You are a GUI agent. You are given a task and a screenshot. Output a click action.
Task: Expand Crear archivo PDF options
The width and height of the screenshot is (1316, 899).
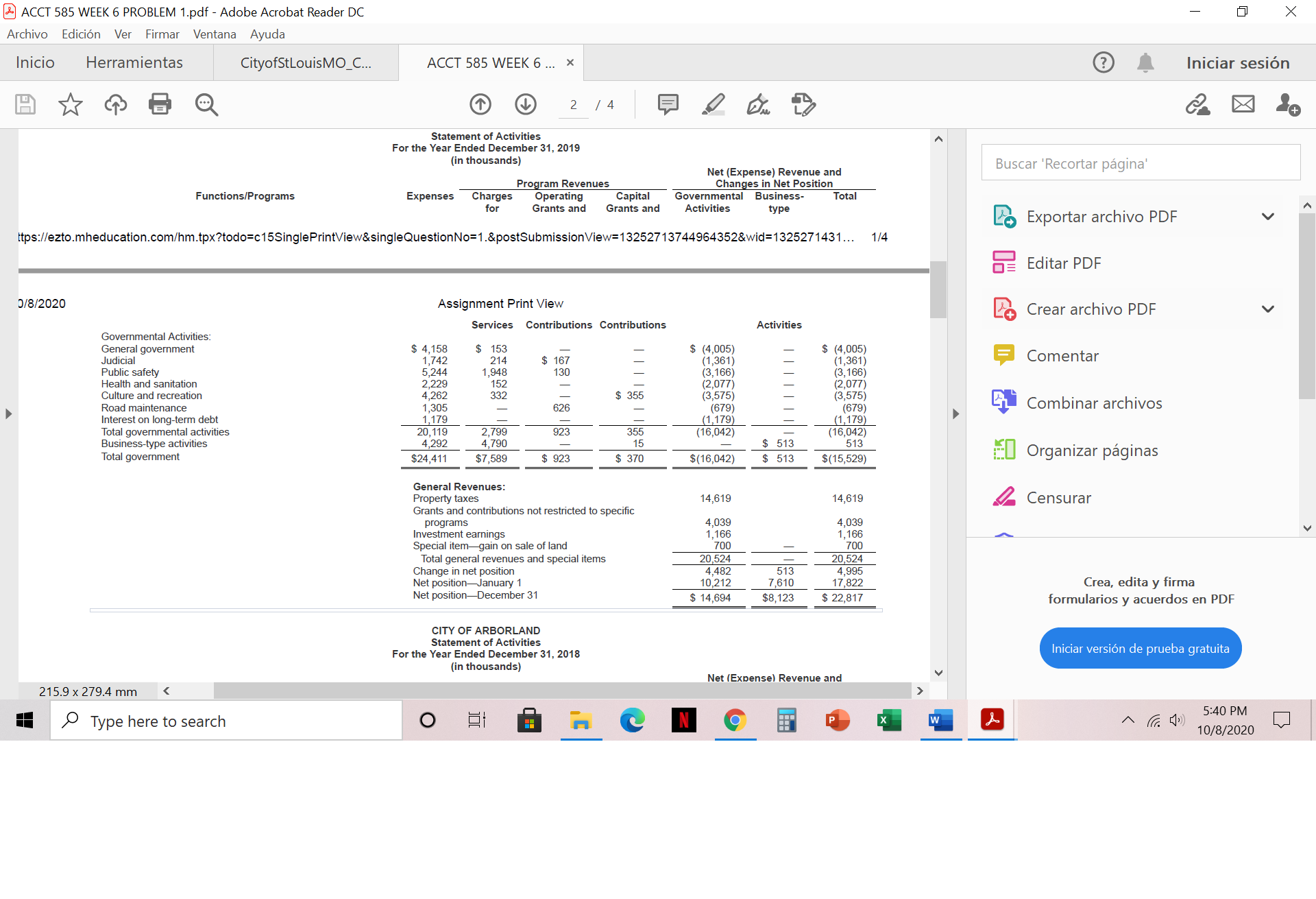tap(1268, 309)
